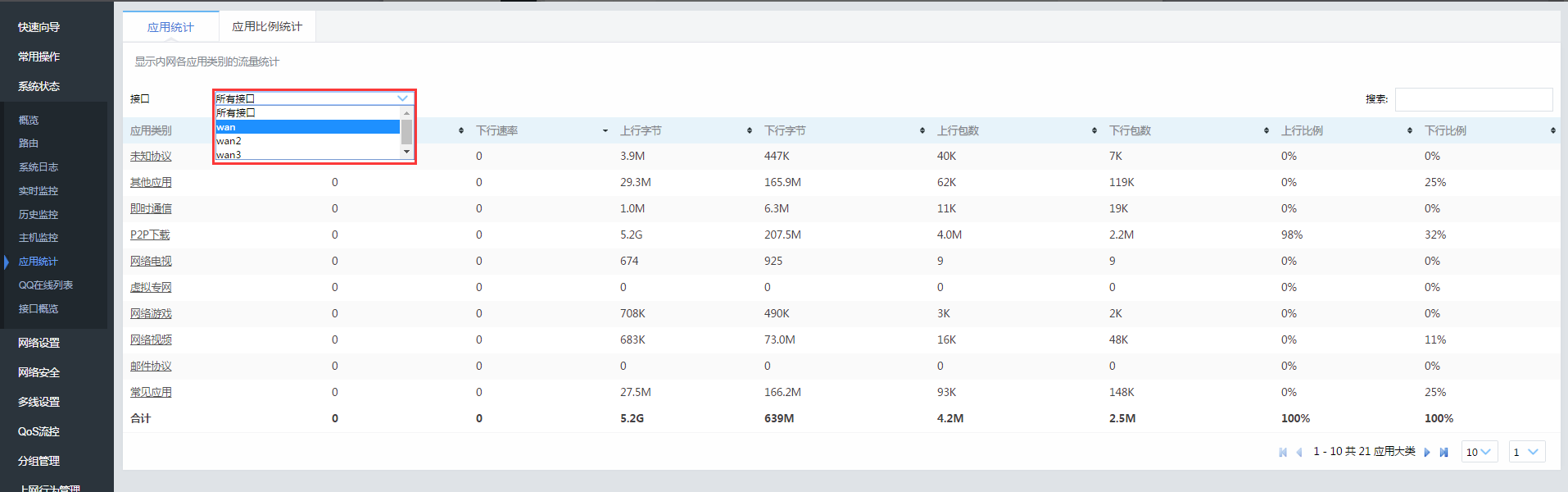This screenshot has height=492, width=1568.
Task: Open the P2P下载 category link
Action: [150, 235]
